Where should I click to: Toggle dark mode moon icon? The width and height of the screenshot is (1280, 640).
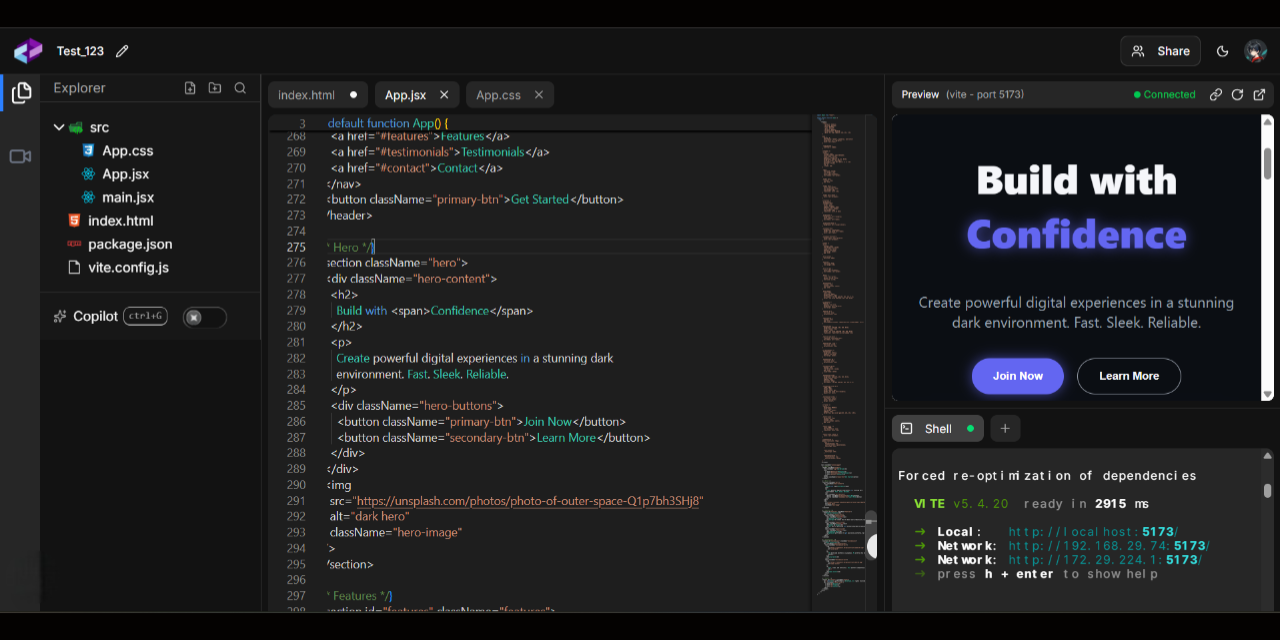pyautogui.click(x=1222, y=51)
